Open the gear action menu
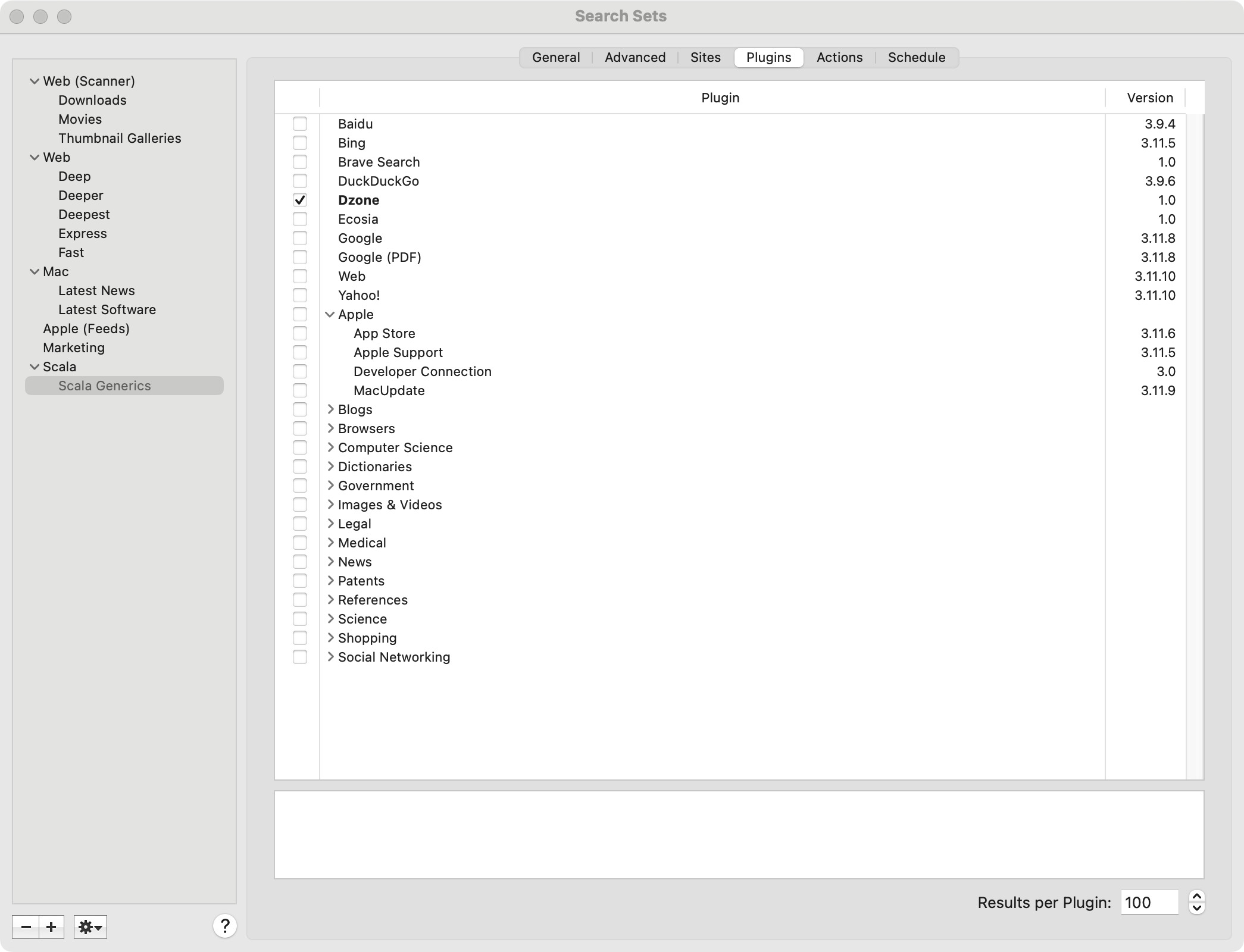The width and height of the screenshot is (1244, 952). tap(90, 926)
